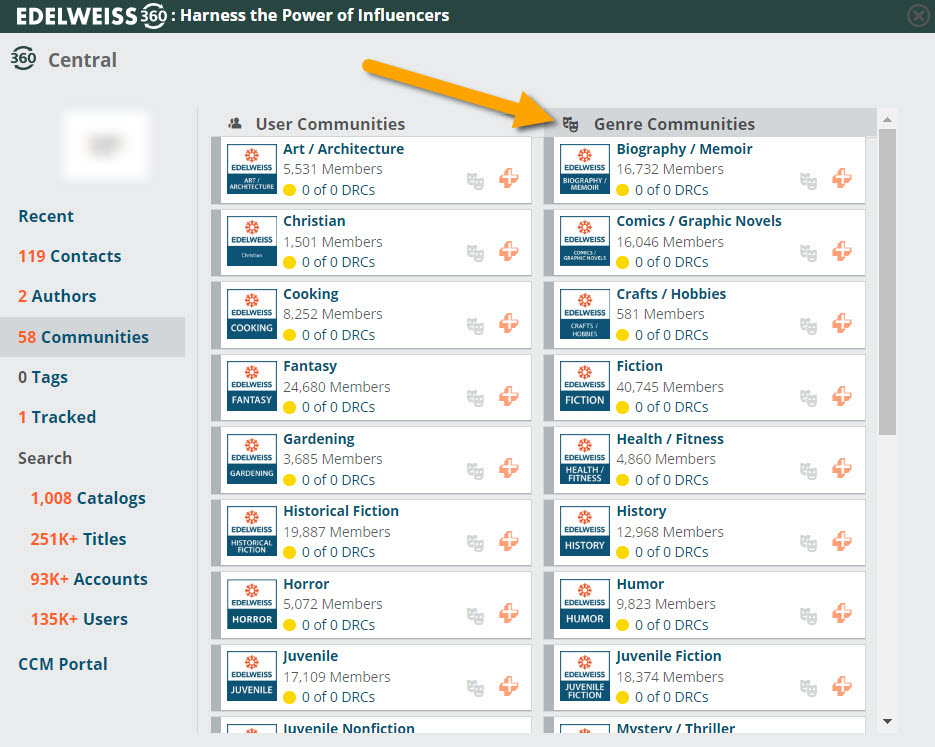Click the vertical scrollbar thumb of communities list
Viewport: 935px width, 747px height.
coord(887,282)
